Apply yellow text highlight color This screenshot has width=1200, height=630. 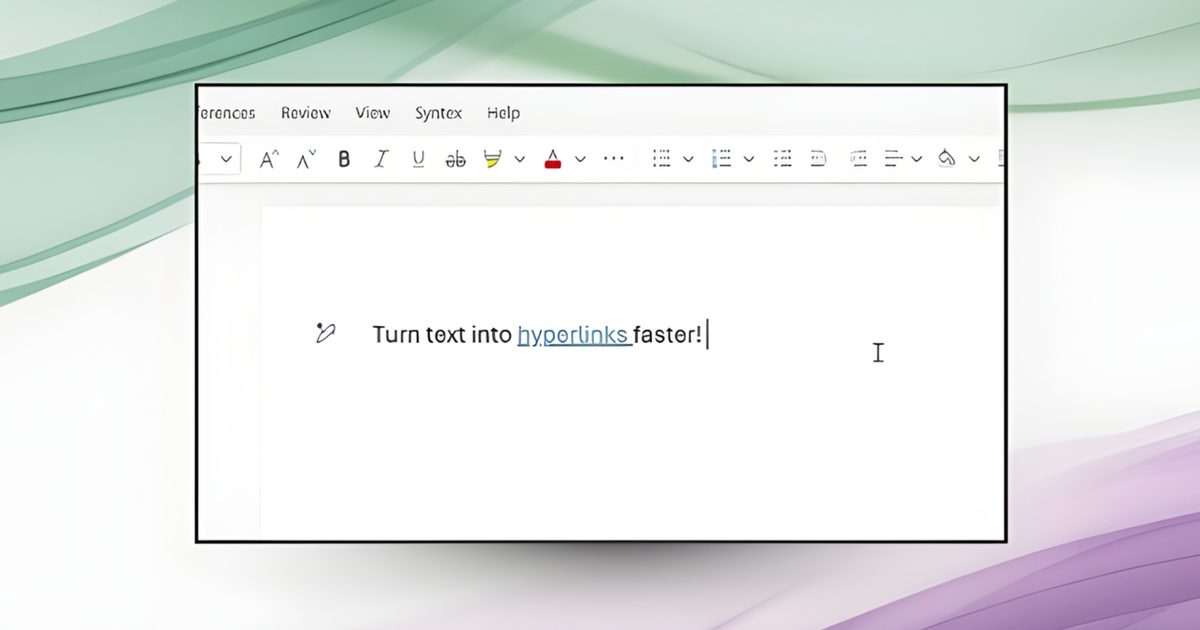(491, 159)
